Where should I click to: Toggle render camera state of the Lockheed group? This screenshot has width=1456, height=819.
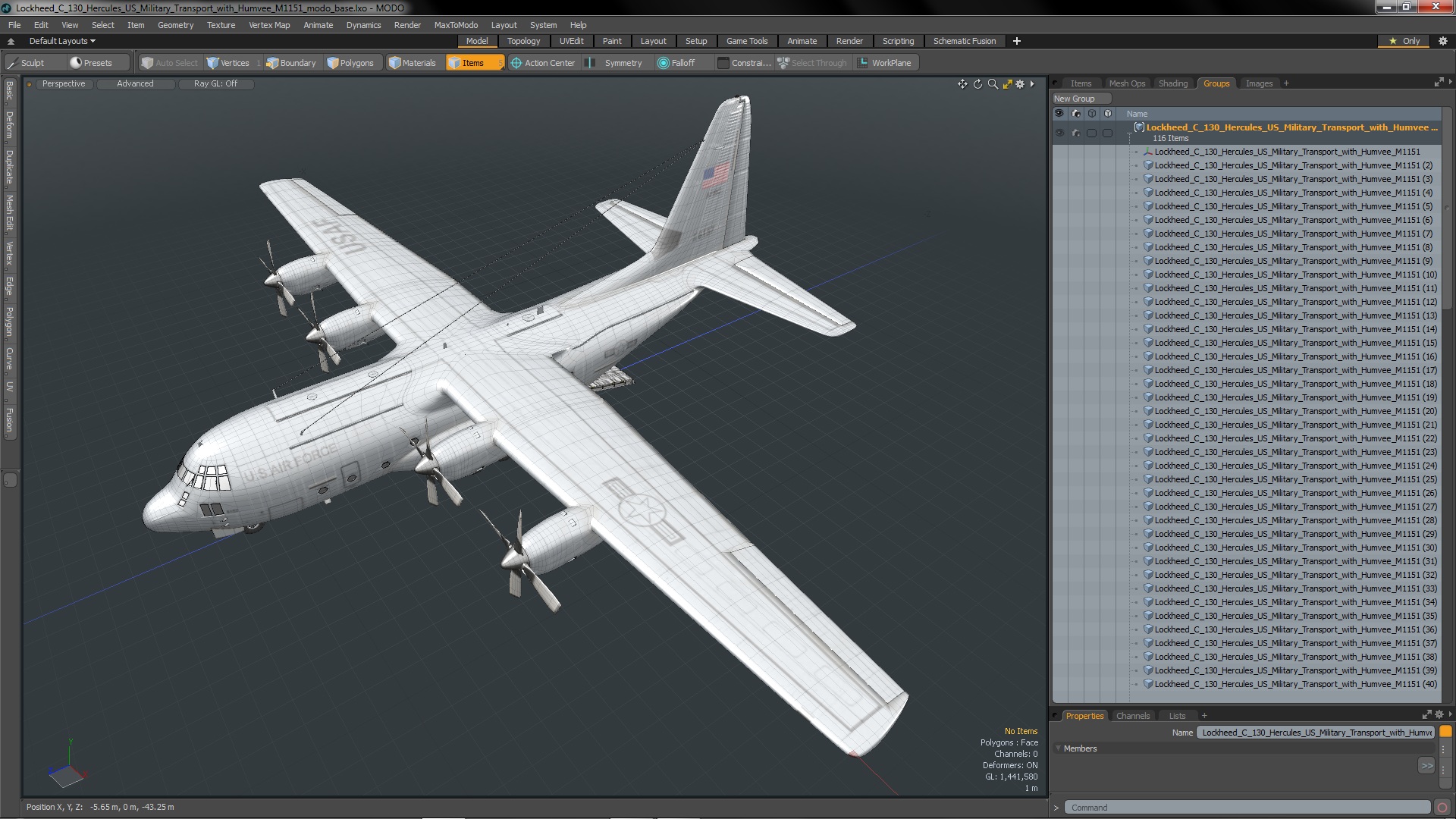pyautogui.click(x=1075, y=133)
